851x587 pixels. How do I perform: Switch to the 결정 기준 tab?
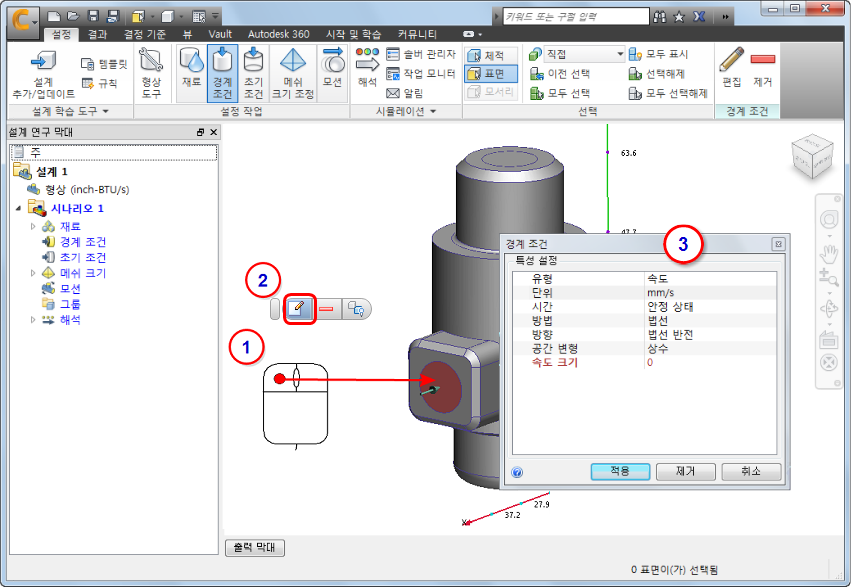pos(144,34)
